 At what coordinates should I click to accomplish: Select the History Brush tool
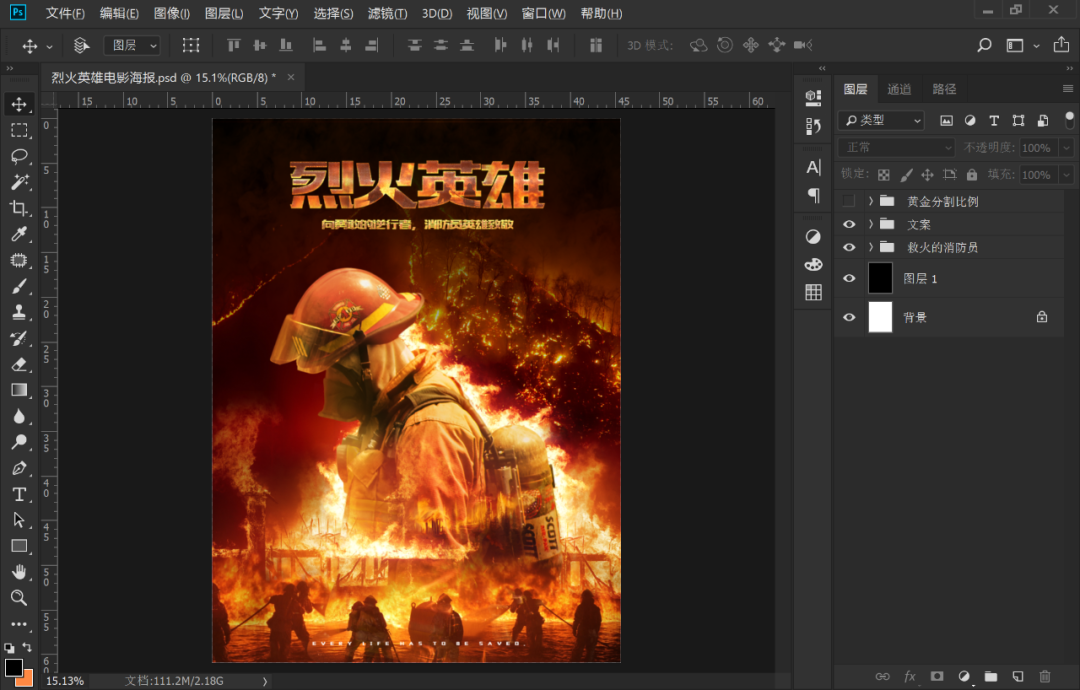click(19, 338)
